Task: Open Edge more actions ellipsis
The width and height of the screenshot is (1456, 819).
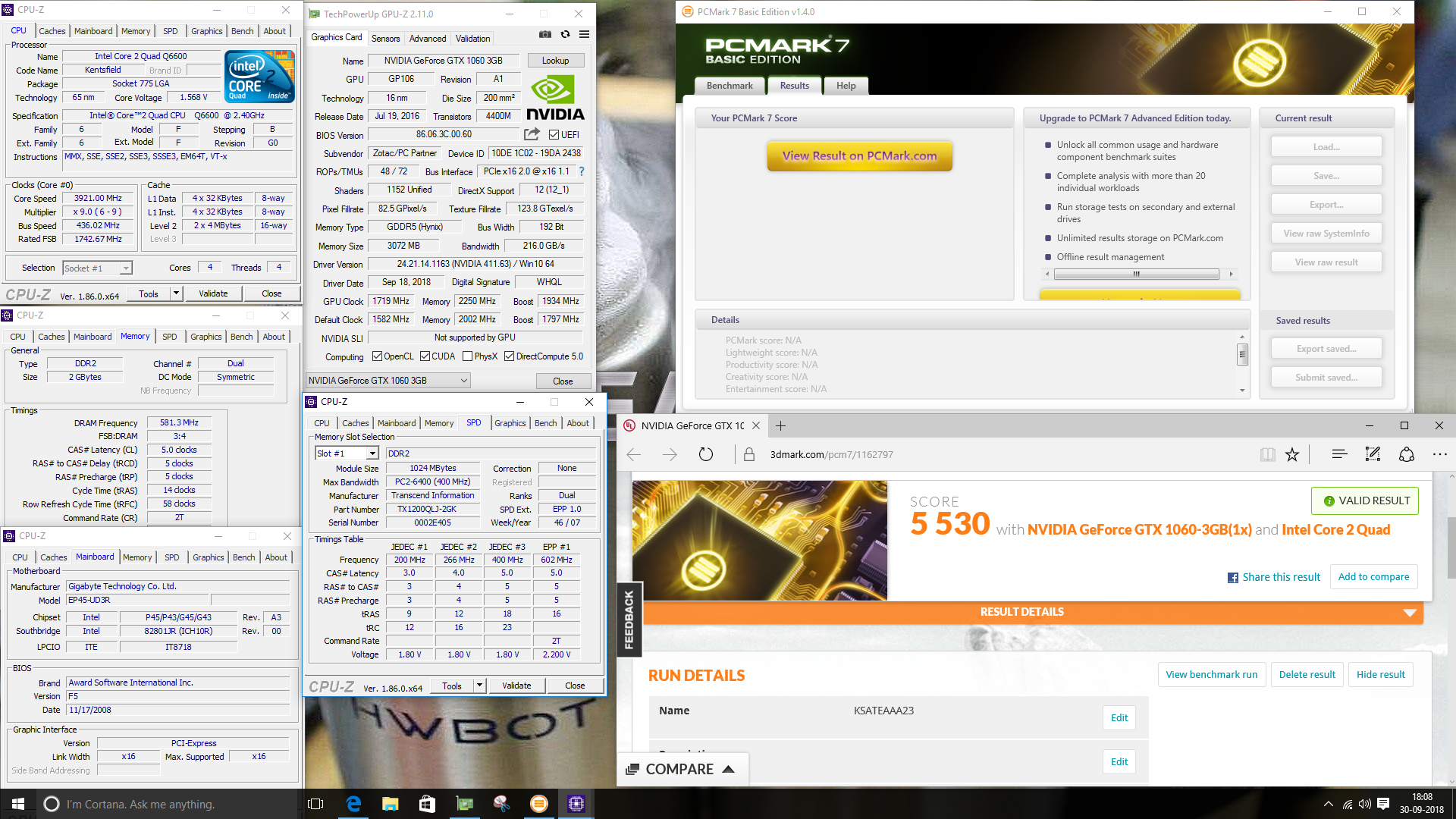Action: tap(1440, 454)
